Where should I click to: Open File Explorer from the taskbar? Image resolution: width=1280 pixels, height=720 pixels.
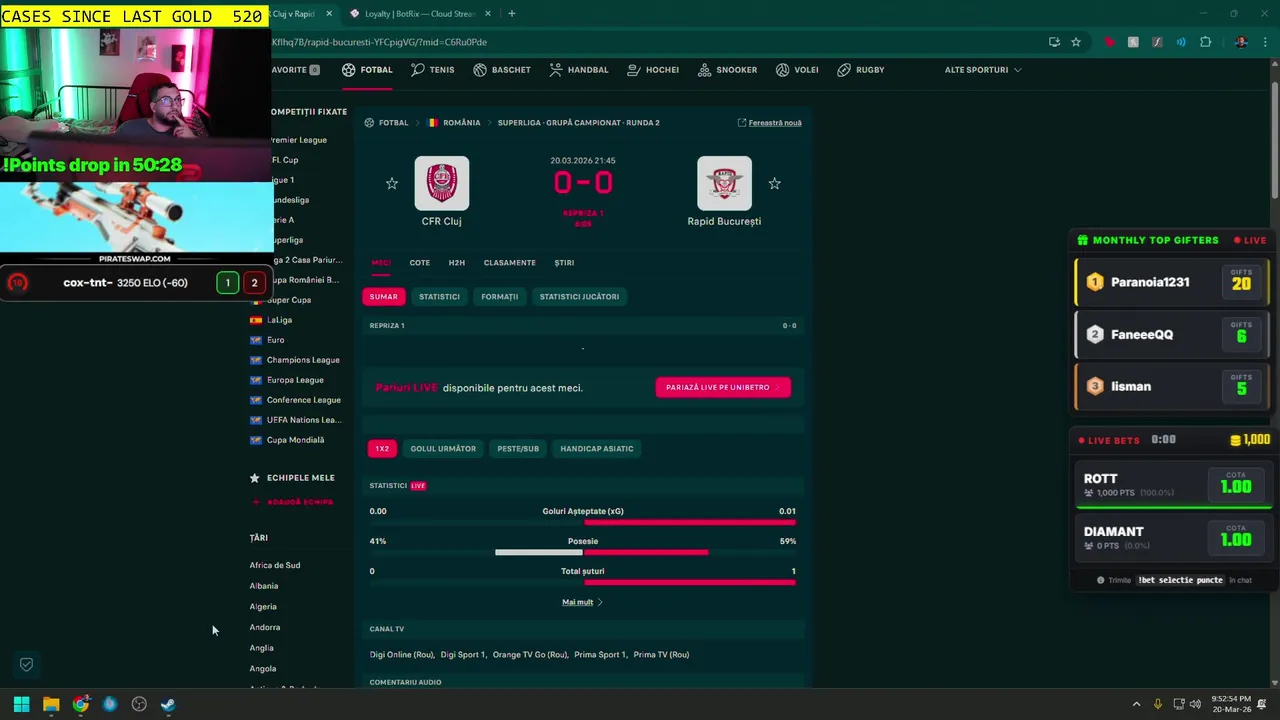click(x=51, y=705)
